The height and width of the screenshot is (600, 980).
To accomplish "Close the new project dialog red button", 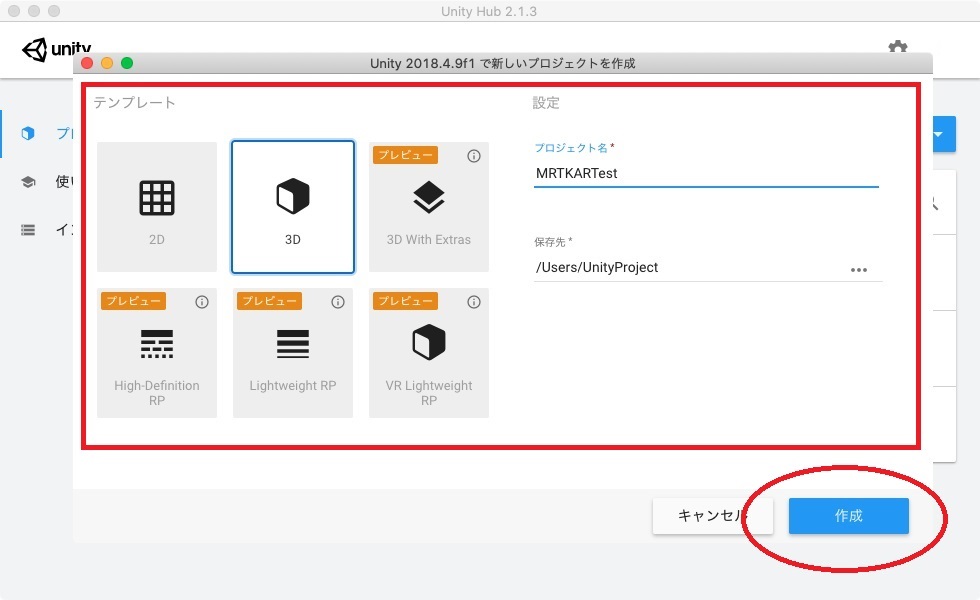I will [x=87, y=63].
